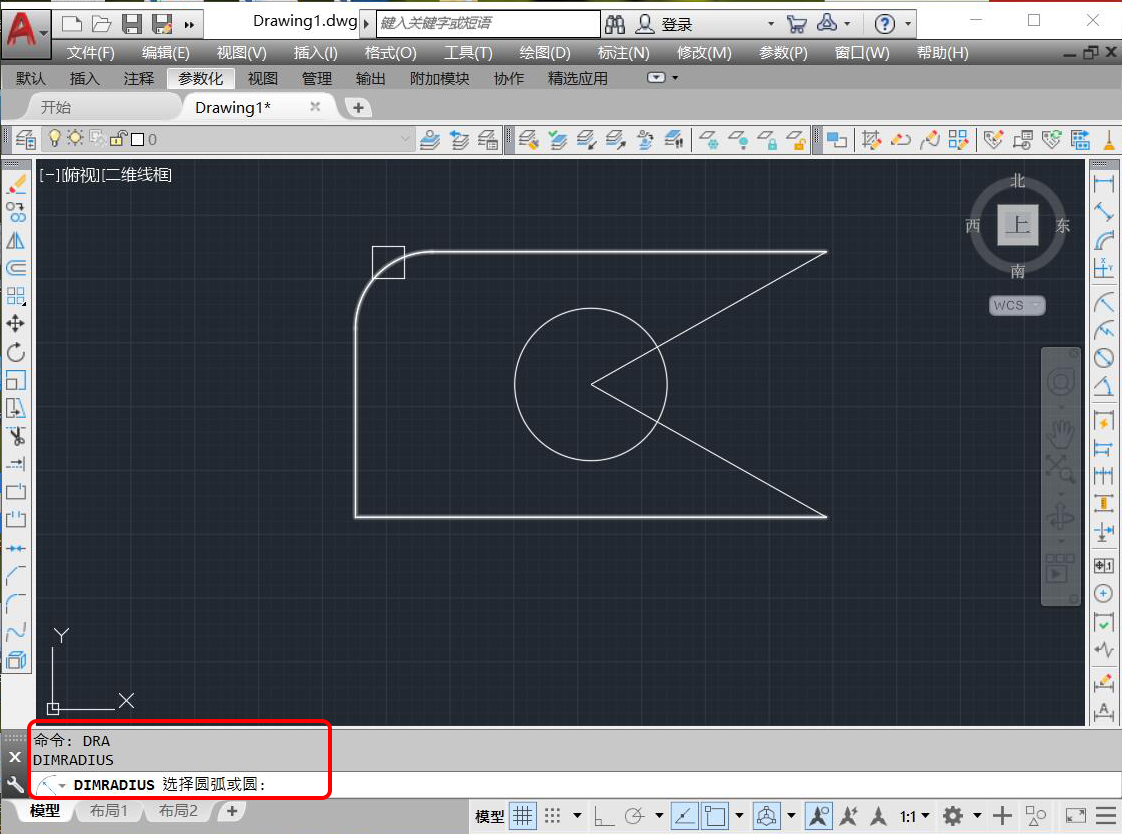Toggle isometric drafting in status bar
This screenshot has width=1122, height=834.
(766, 816)
